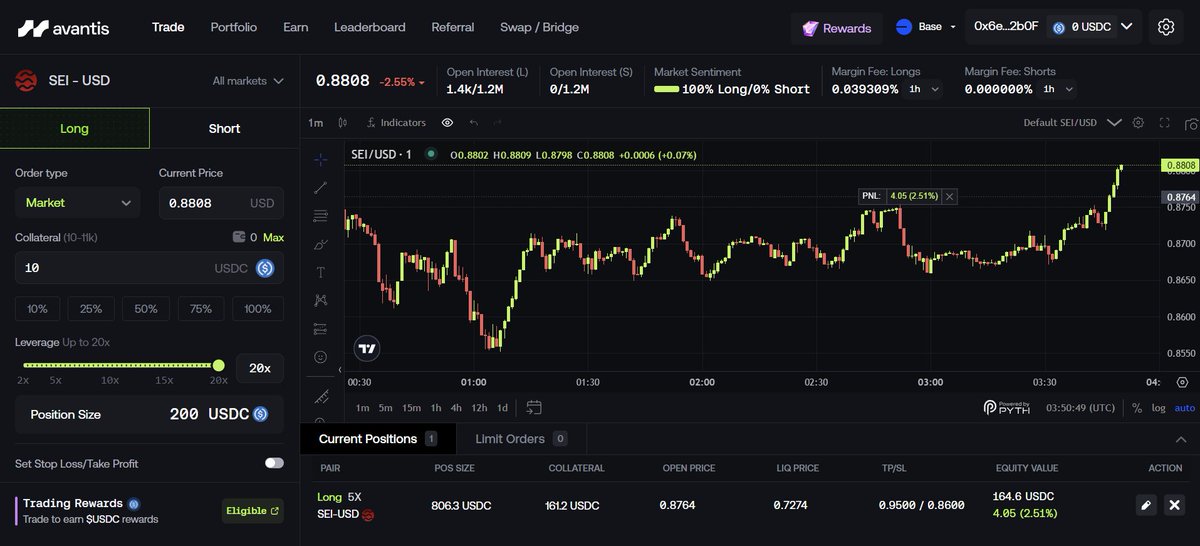Click the SEI token icon beside pair name
This screenshot has height=546, width=1200.
point(26,80)
